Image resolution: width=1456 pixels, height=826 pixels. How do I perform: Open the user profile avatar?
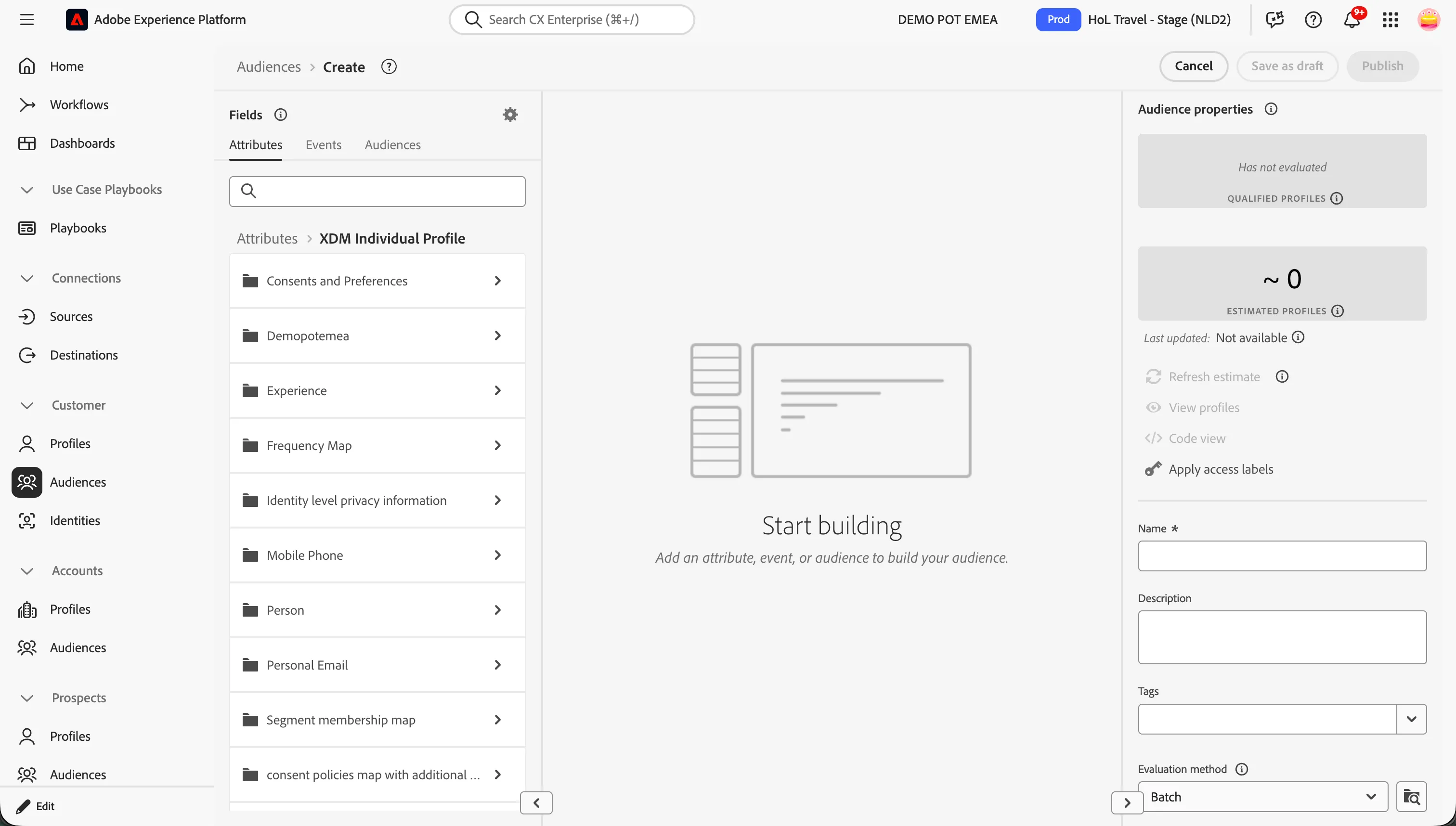point(1428,20)
